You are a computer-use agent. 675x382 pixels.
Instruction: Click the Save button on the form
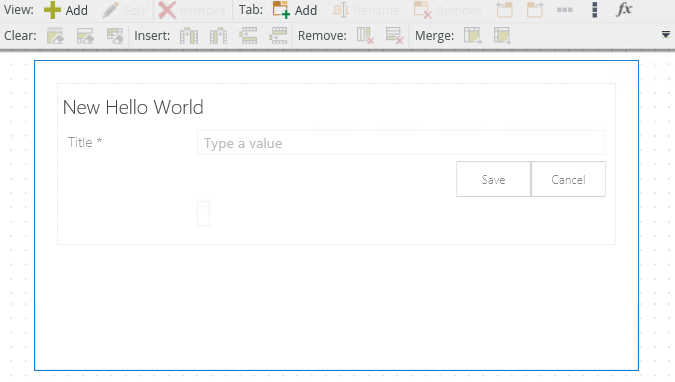pos(493,179)
